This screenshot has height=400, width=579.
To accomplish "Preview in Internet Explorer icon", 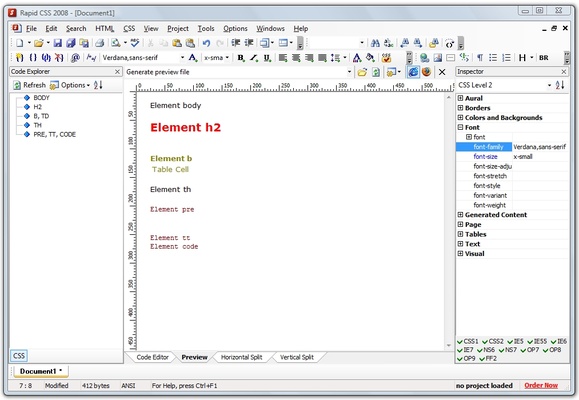I will click(x=413, y=72).
